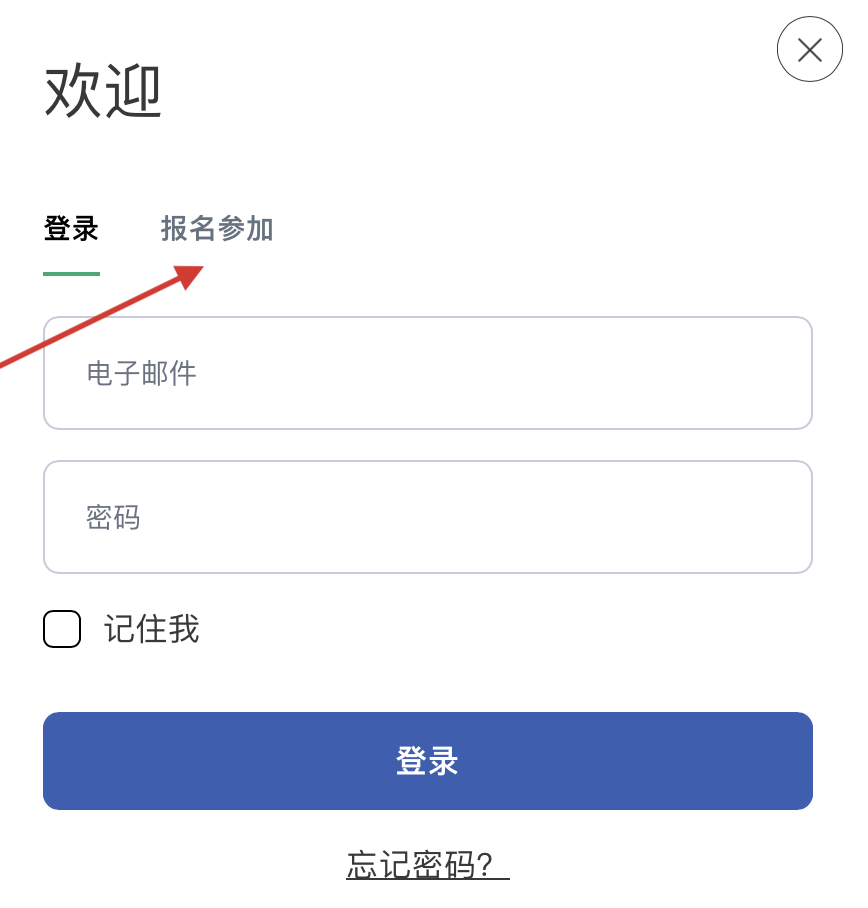This screenshot has width=868, height=908.
Task: Submit the form with the 登录 button
Action: pos(427,761)
